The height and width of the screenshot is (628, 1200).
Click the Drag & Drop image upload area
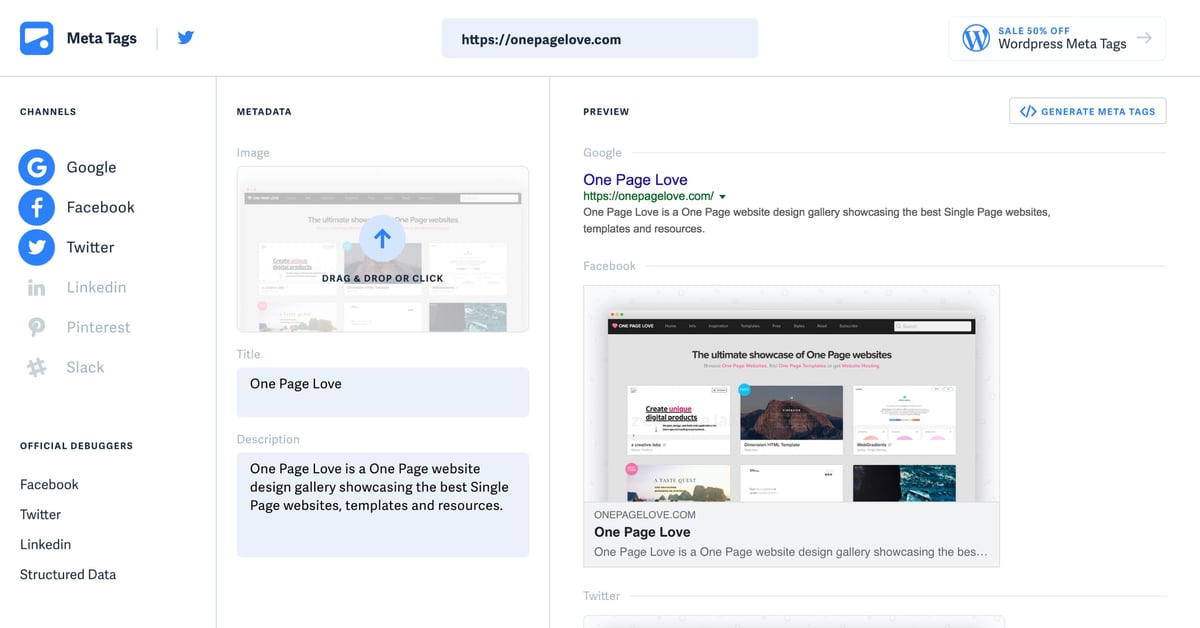tap(383, 249)
